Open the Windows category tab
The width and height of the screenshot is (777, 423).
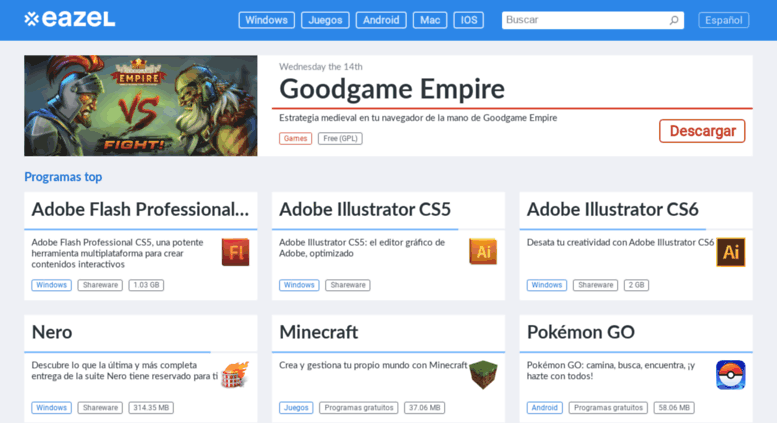point(267,20)
